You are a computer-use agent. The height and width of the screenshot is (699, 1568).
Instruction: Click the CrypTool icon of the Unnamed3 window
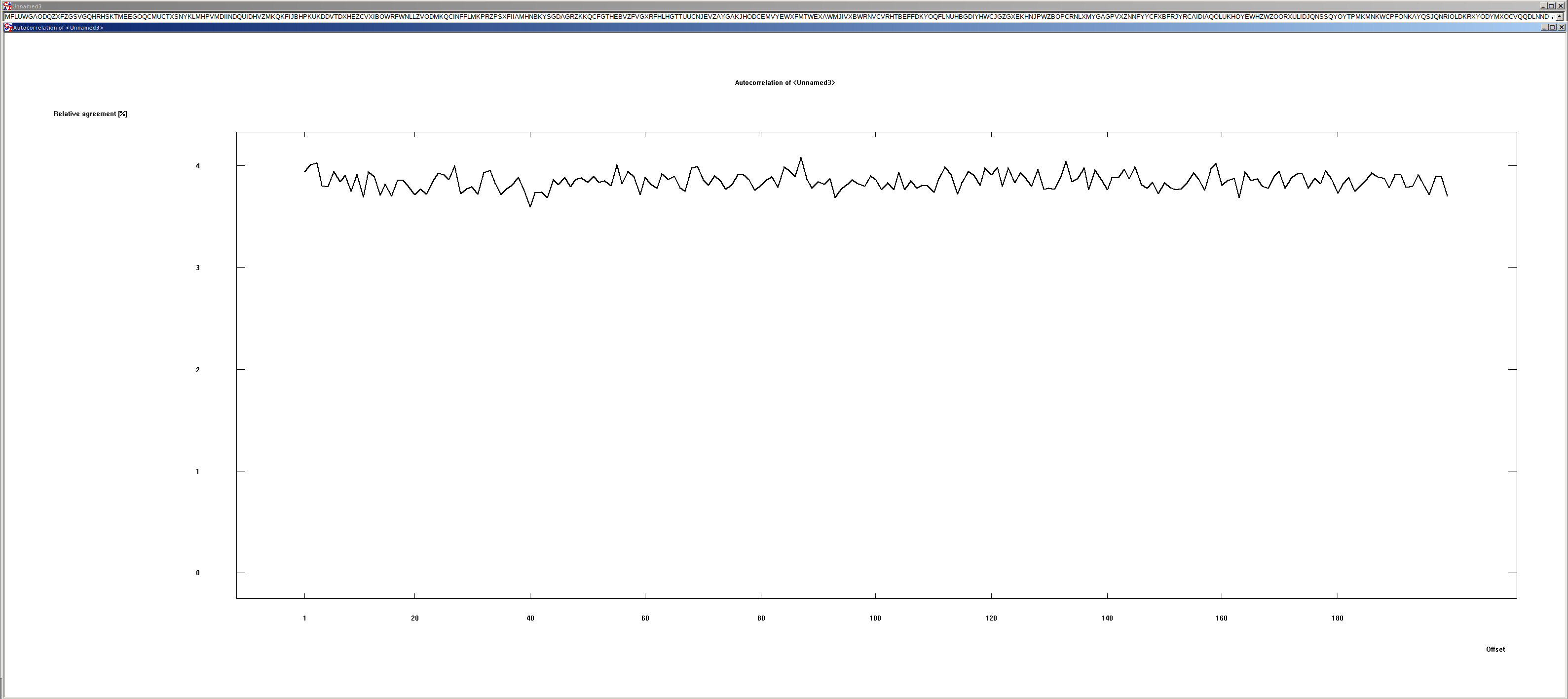8,6
